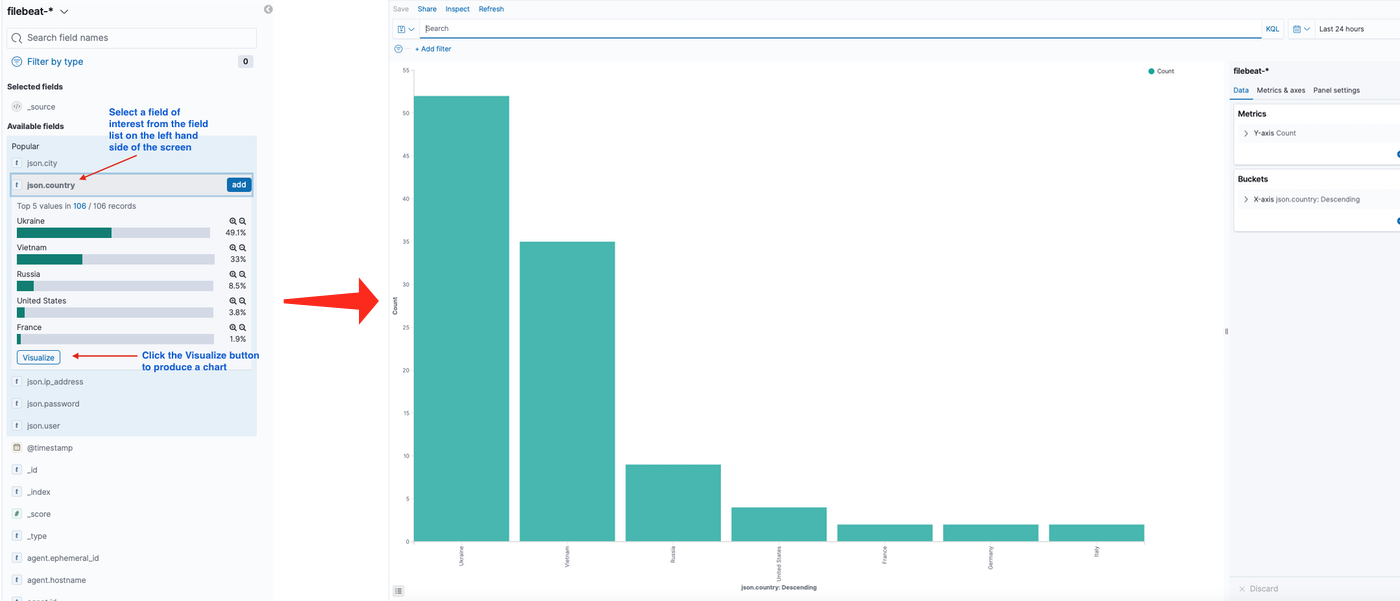
Task: Expand the Y-axis Count metric
Action: (x=1246, y=133)
